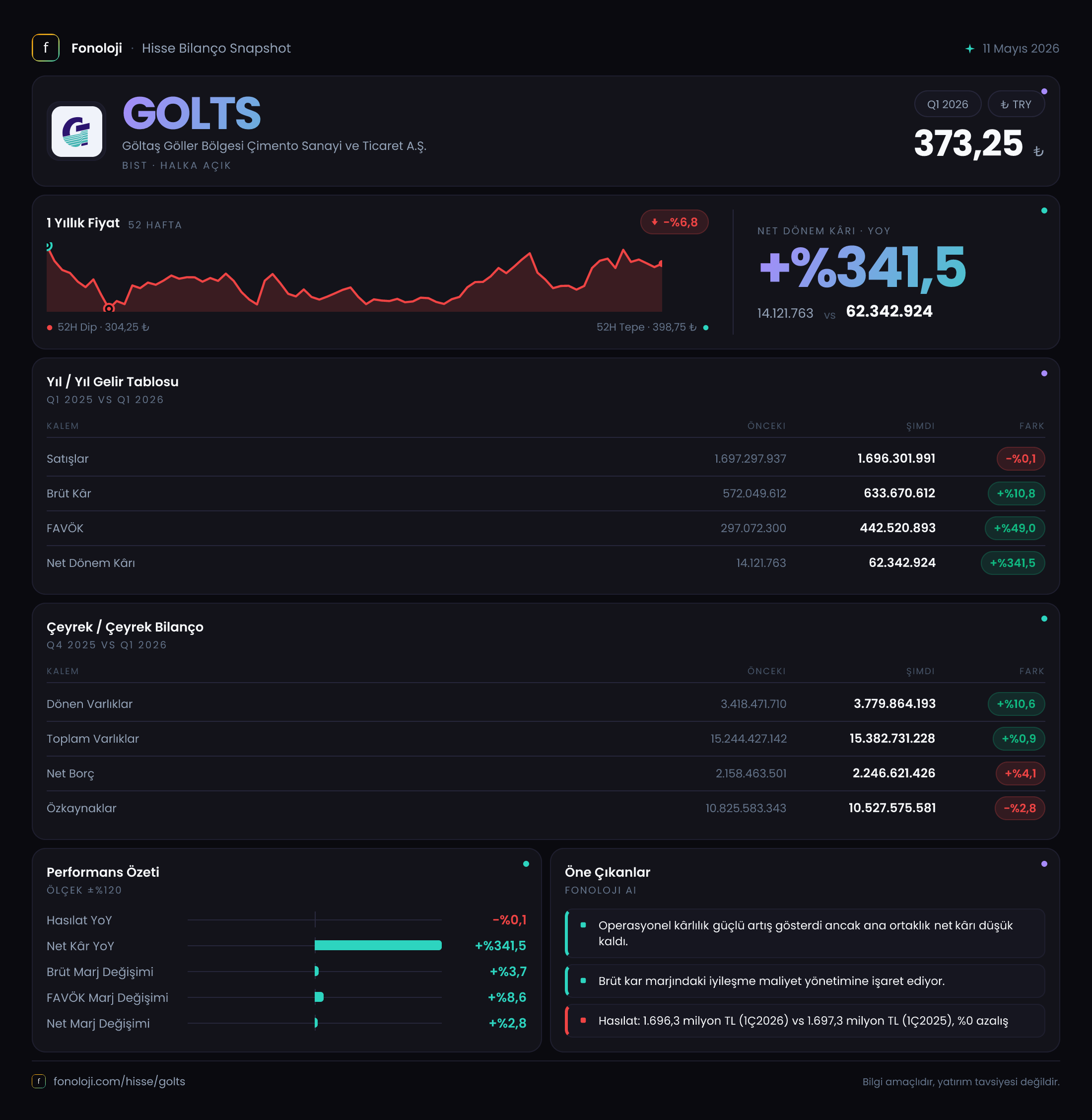Click the Satışlar -%0,1 change badge
Viewport: 1092px width, 1120px height.
pos(1021,458)
